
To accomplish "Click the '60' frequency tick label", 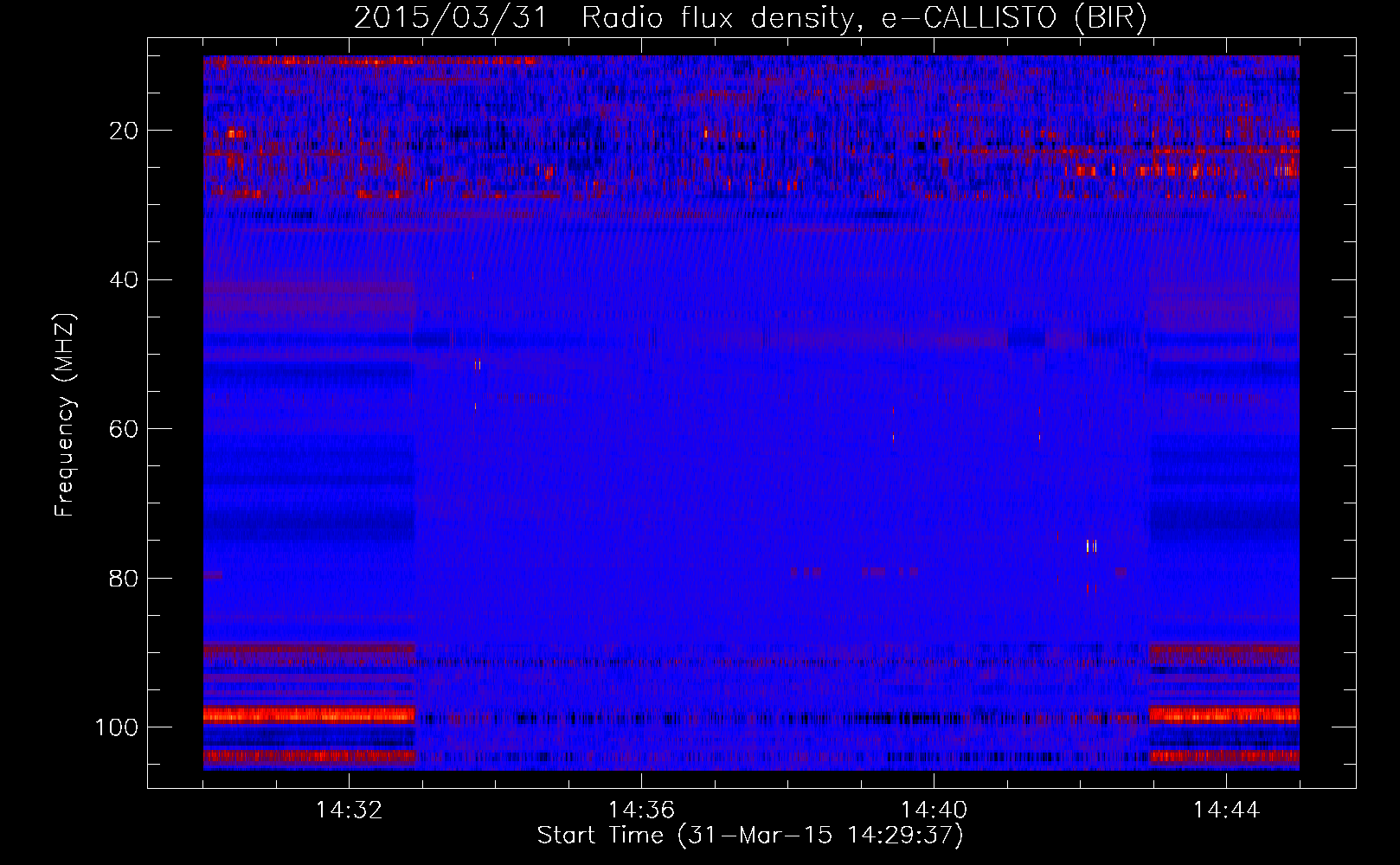I will click(124, 429).
